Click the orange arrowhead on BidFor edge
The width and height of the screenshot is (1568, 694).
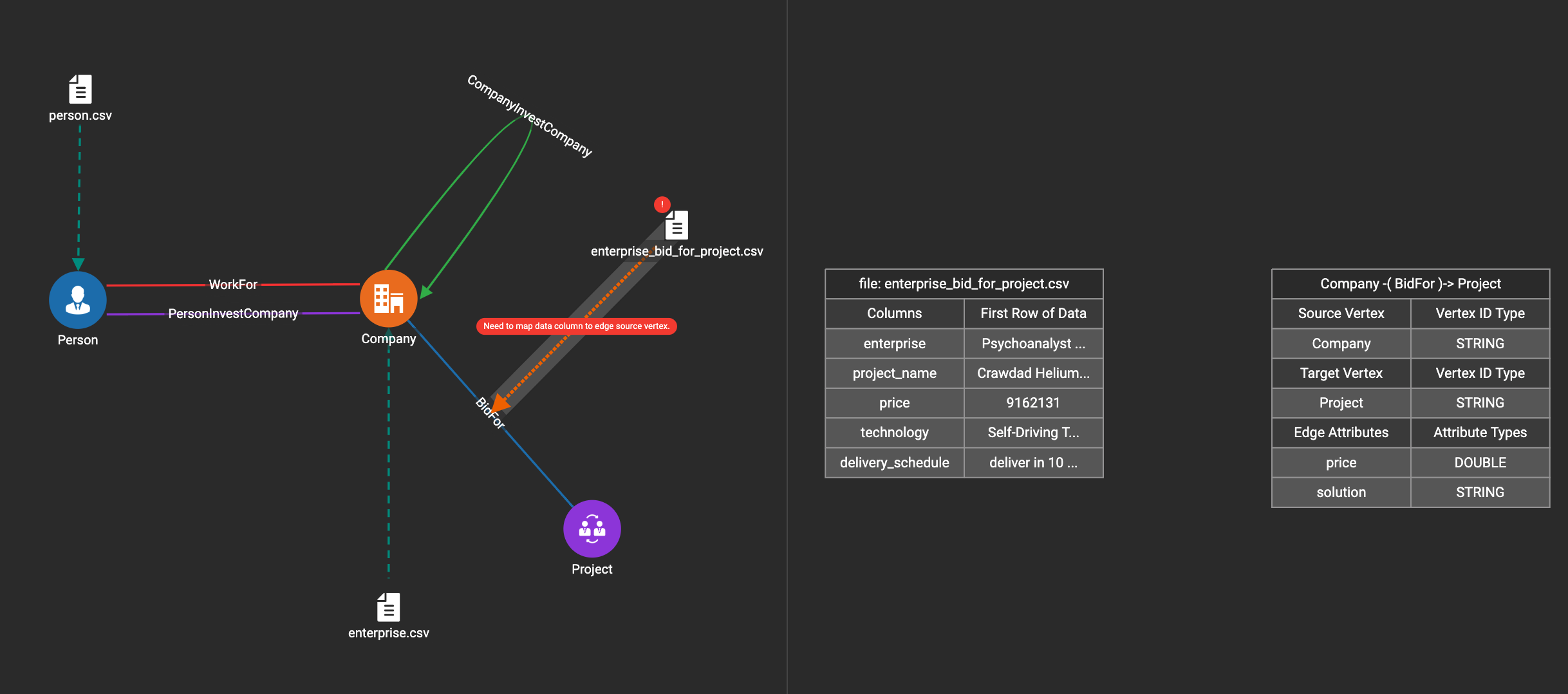click(500, 402)
